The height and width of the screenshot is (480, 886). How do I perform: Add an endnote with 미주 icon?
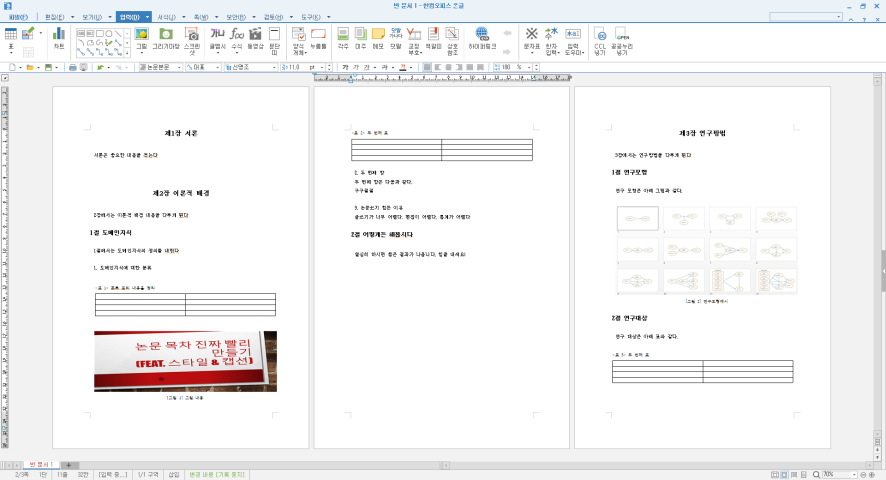click(361, 38)
